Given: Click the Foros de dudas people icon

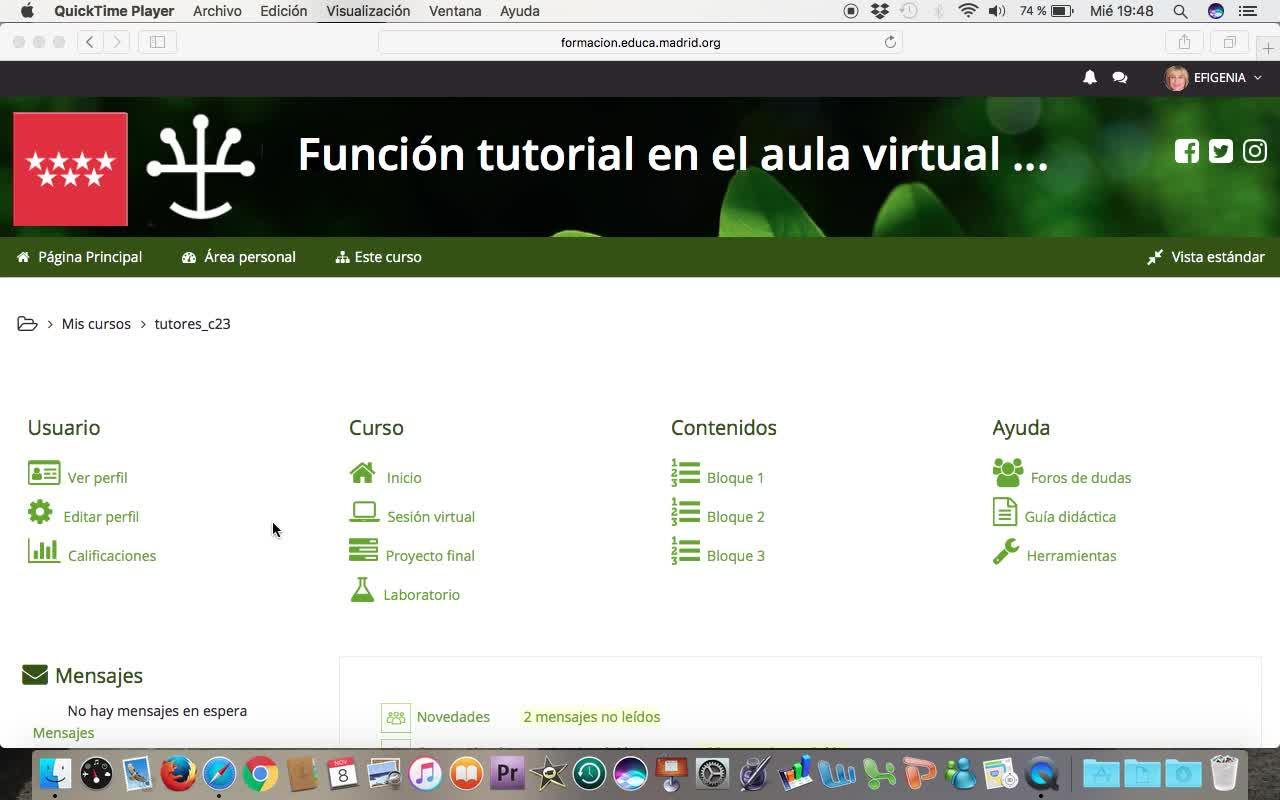Looking at the screenshot, I should click(1008, 473).
